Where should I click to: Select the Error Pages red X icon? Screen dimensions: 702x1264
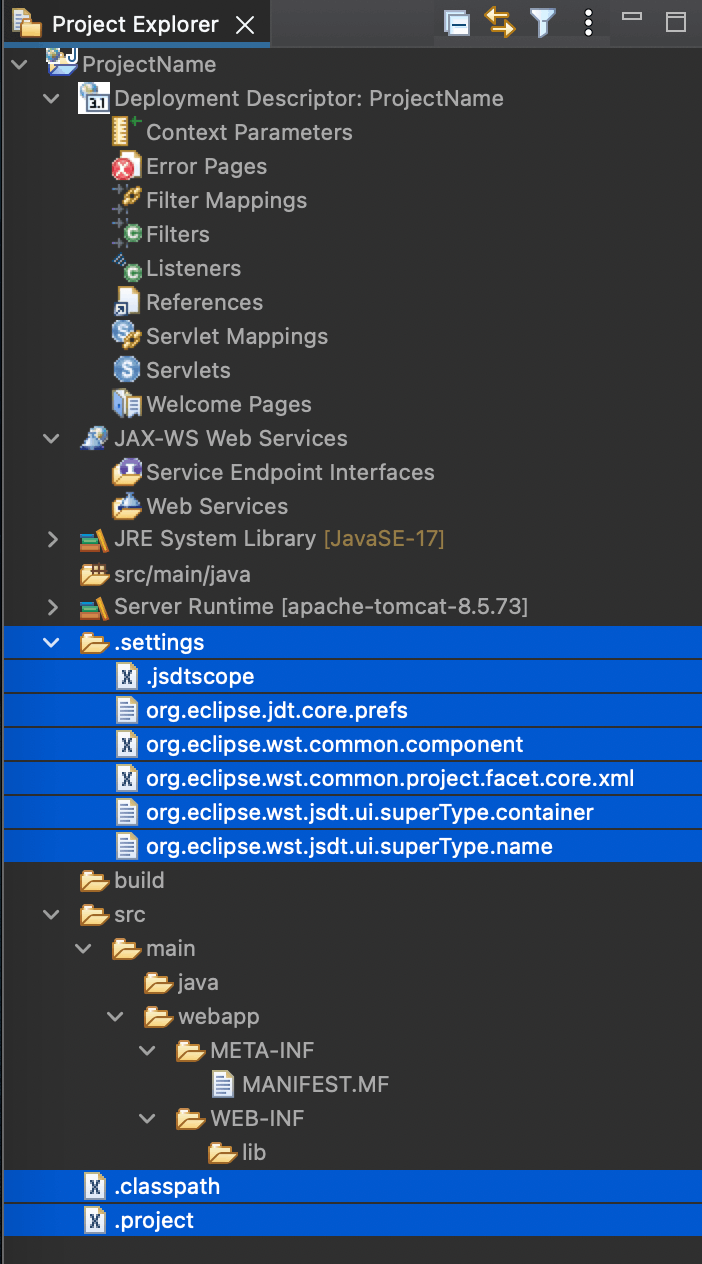[126, 167]
